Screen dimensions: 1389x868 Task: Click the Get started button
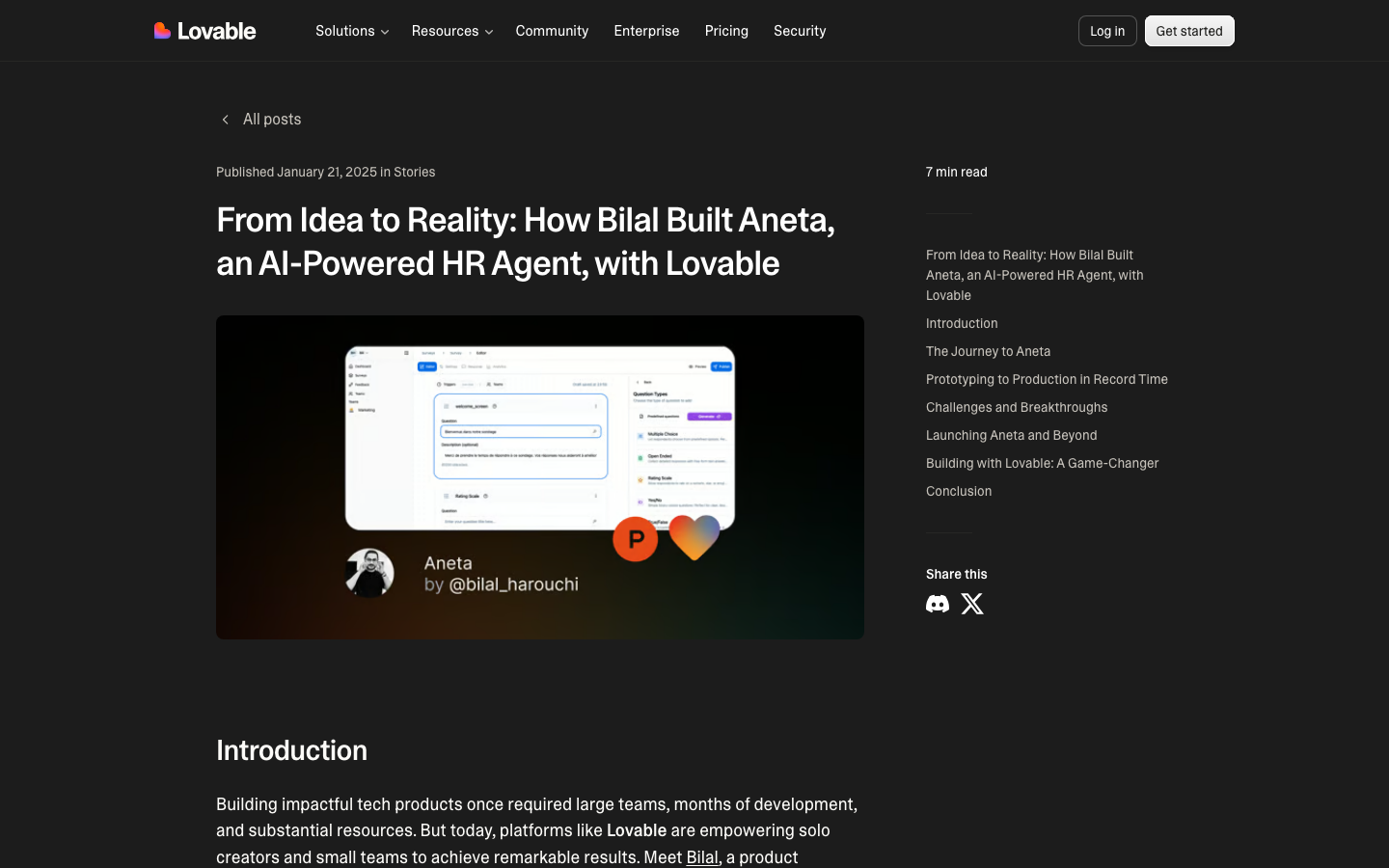[1189, 31]
